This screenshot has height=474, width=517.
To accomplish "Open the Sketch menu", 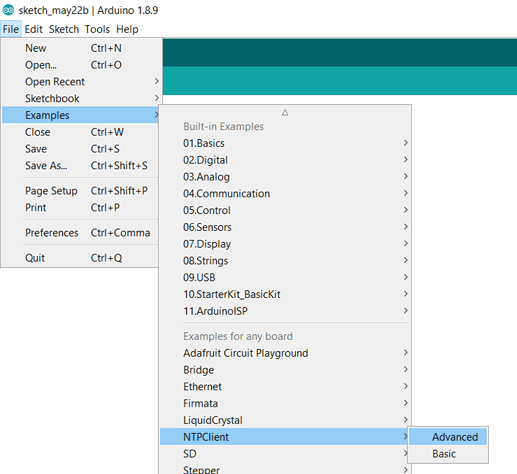I will pos(64,29).
